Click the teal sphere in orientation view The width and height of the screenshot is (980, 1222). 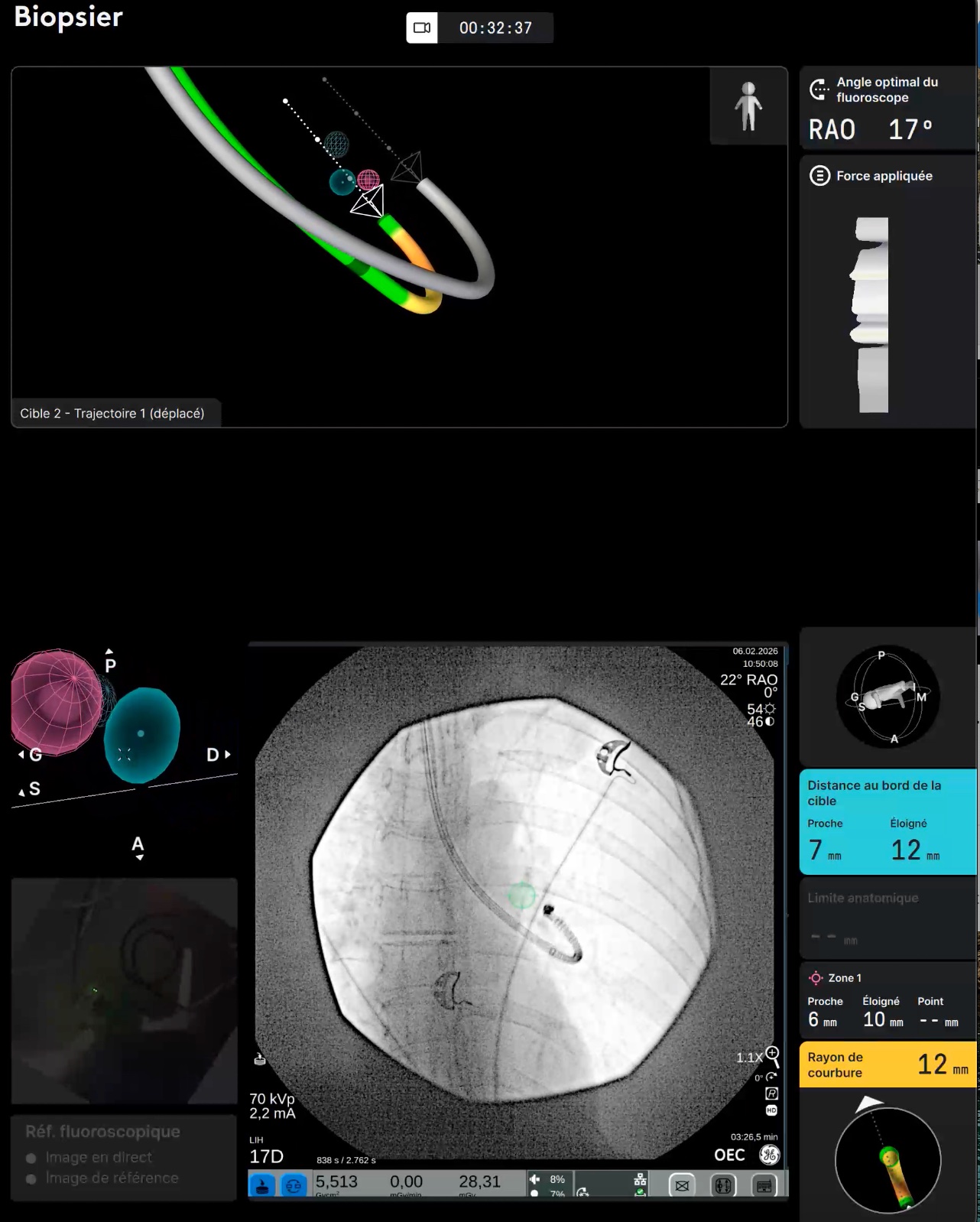pos(142,735)
